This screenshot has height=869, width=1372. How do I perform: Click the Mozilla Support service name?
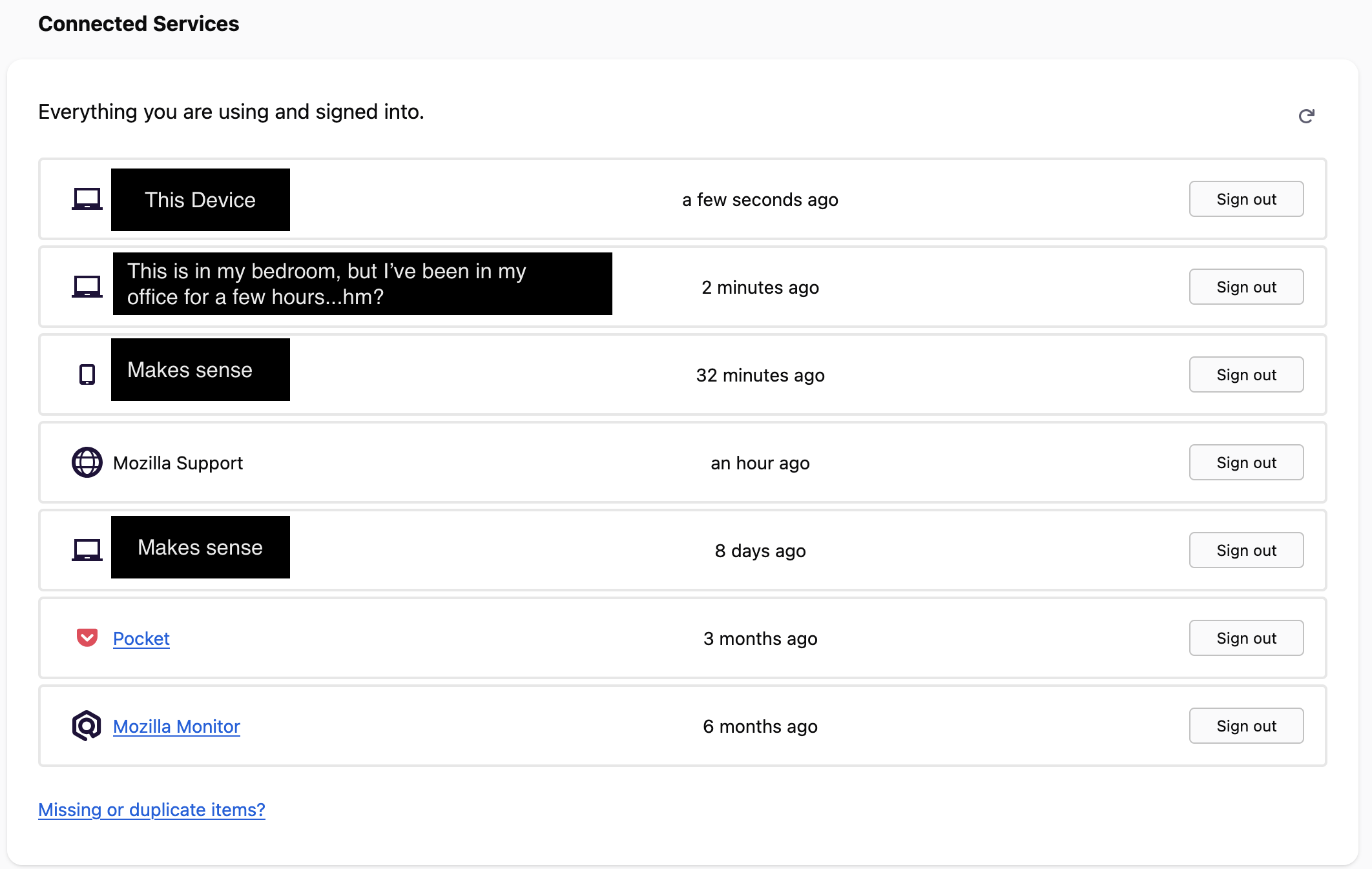(178, 463)
